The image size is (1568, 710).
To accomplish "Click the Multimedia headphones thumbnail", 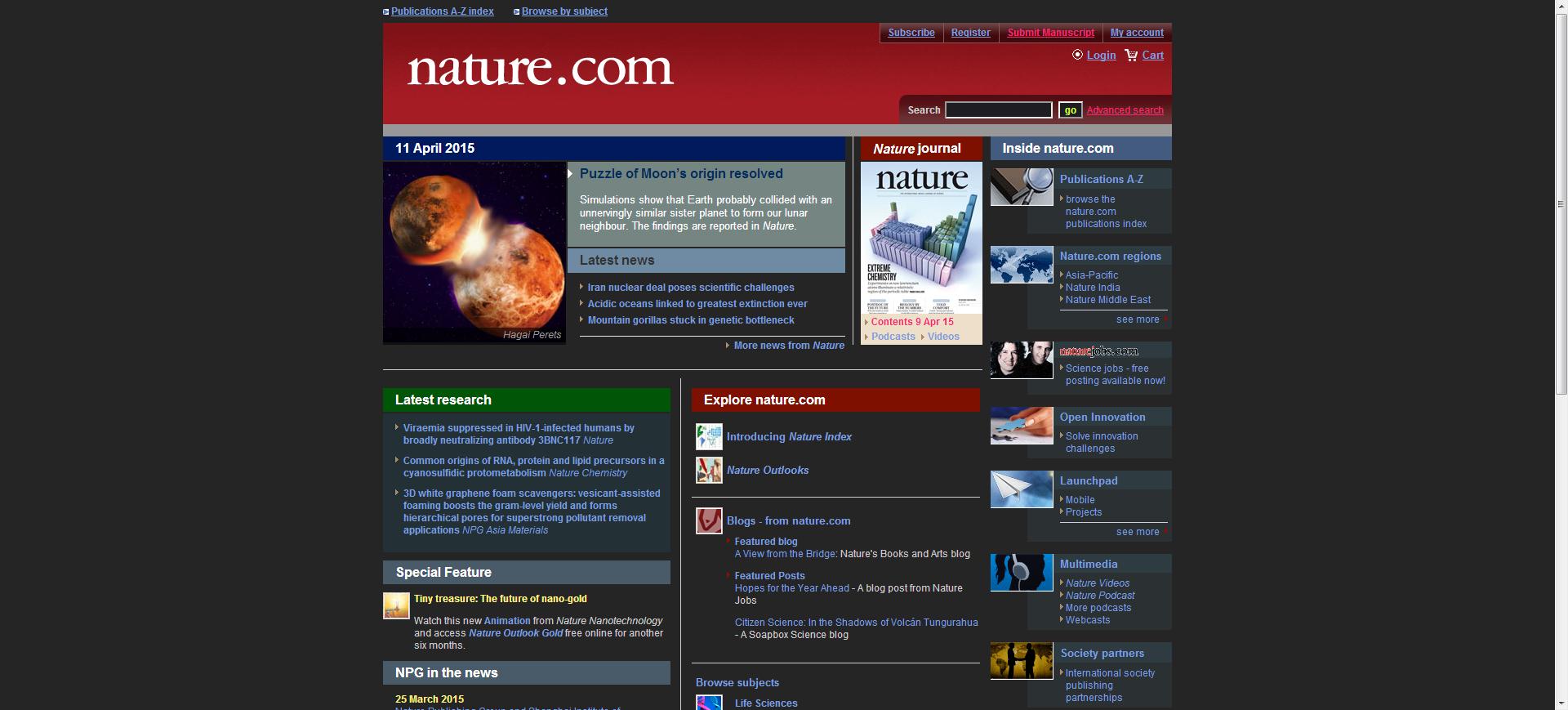I will click(x=1022, y=573).
